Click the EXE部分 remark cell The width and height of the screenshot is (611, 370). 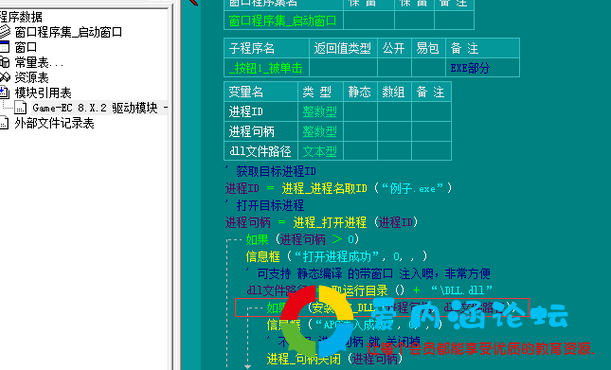click(x=482, y=68)
